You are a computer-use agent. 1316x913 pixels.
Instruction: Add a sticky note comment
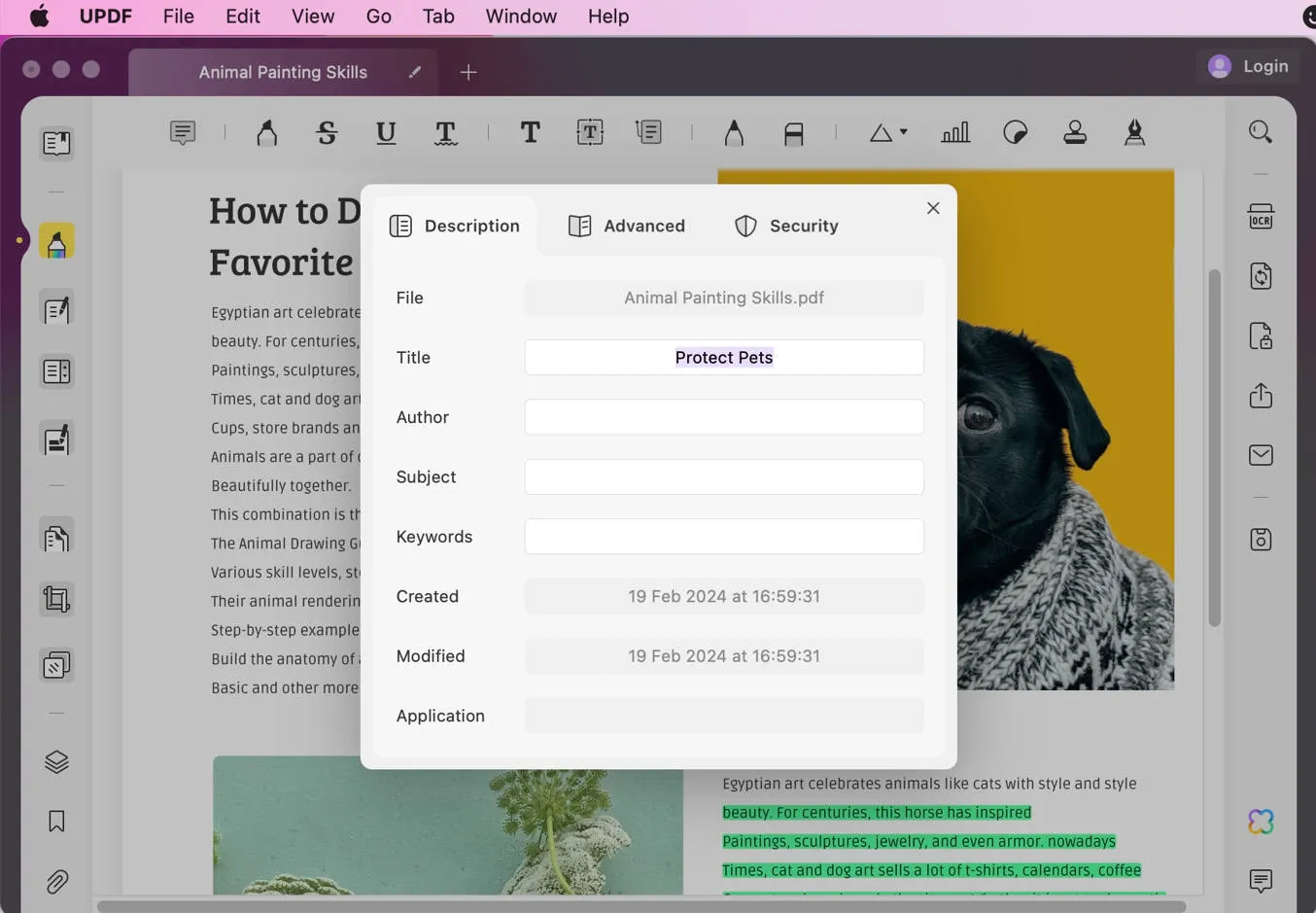(183, 132)
